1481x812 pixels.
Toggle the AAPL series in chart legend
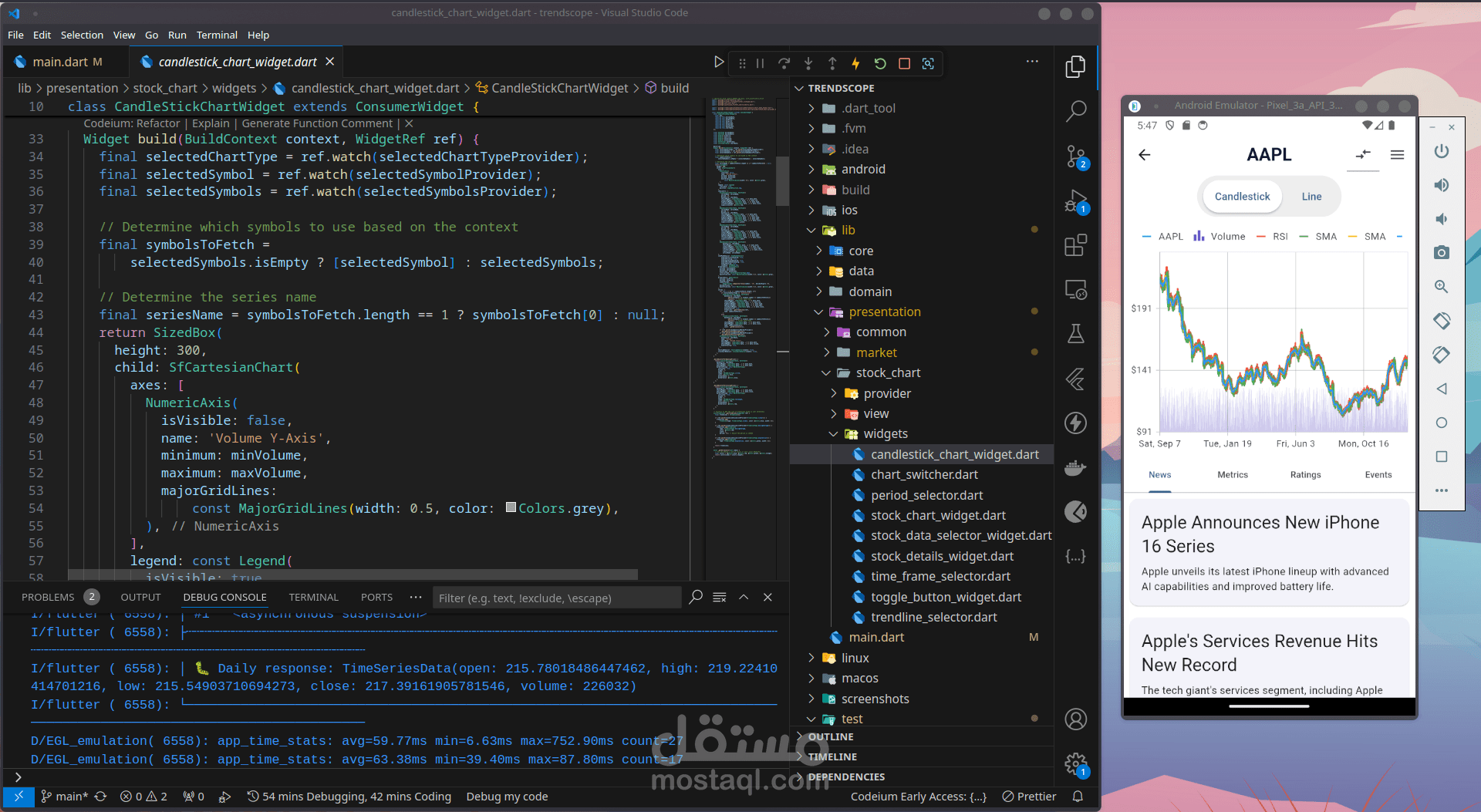coord(1162,237)
